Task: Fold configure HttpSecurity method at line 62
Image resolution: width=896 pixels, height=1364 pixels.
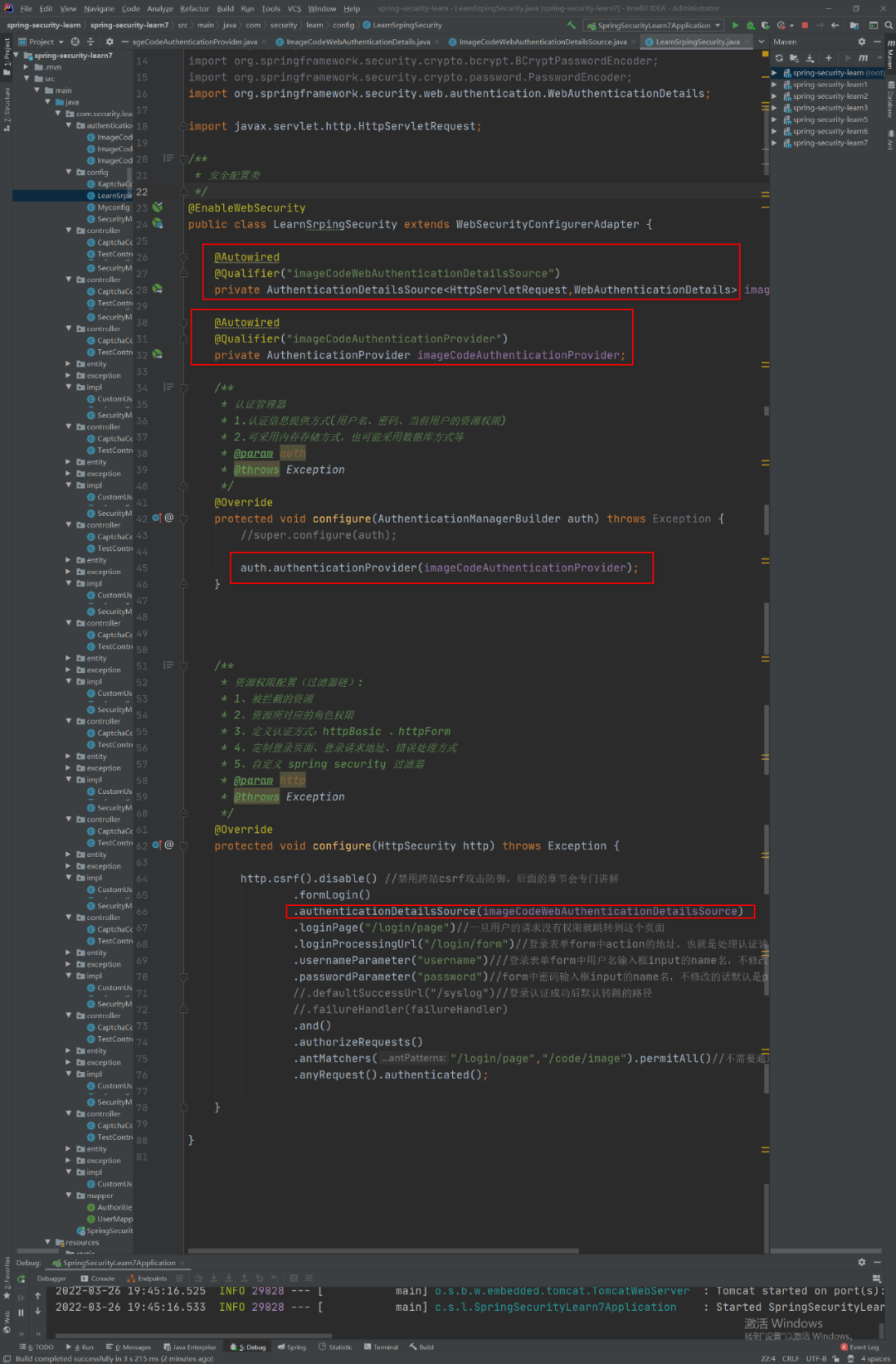Action: 184,845
